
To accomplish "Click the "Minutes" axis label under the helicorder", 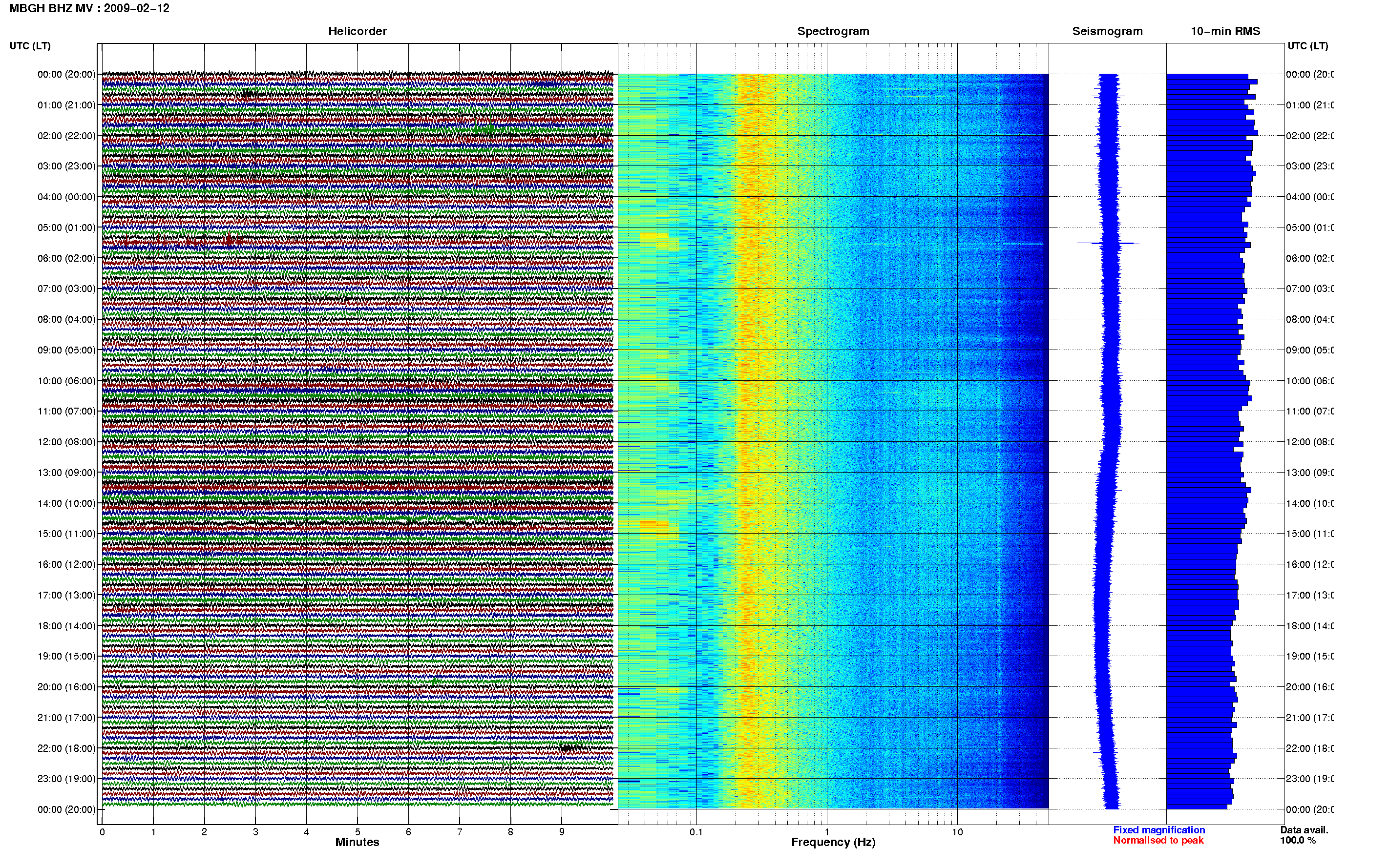I will 357,842.
